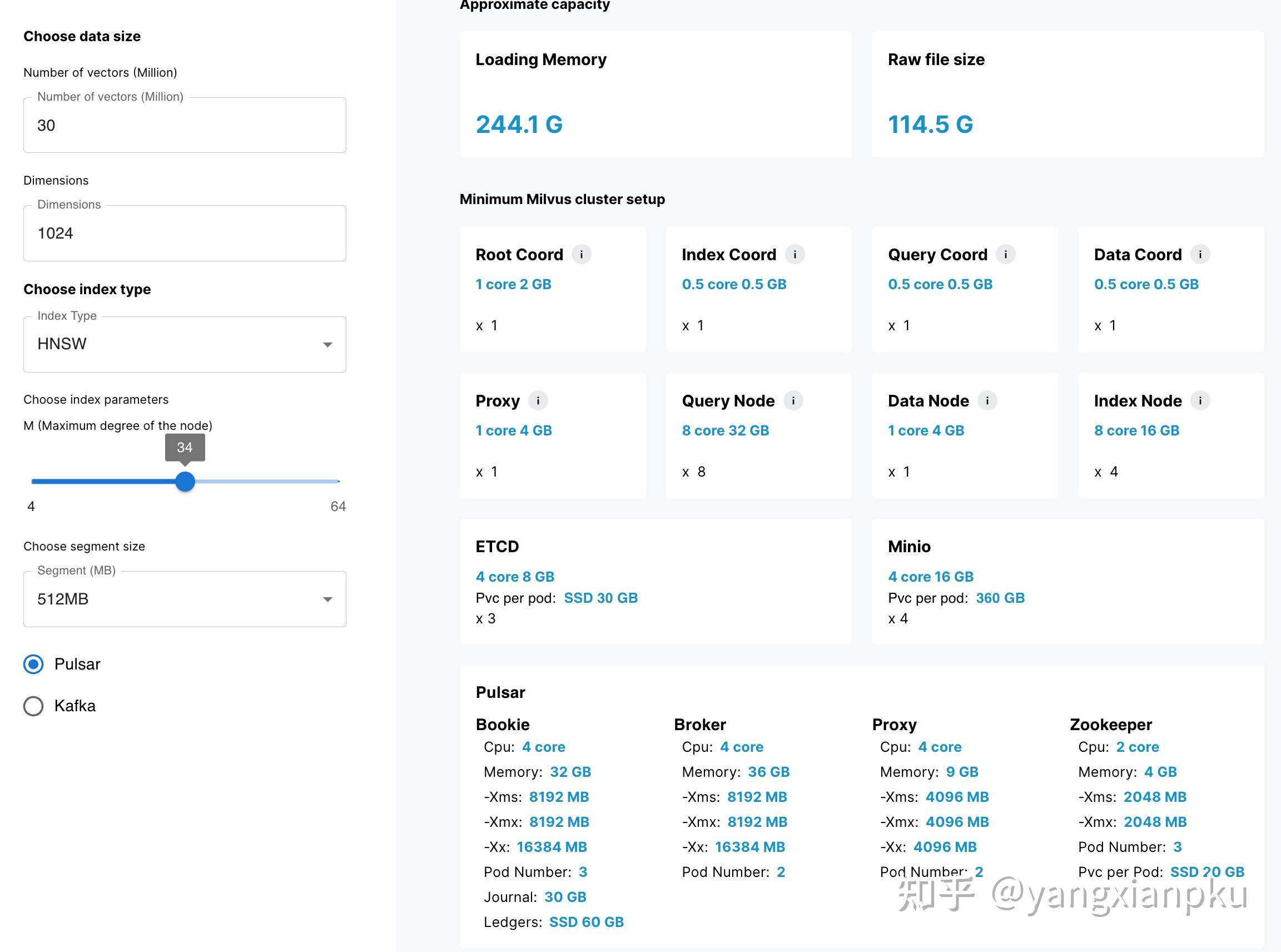Click the Minimum Milvus cluster setup heading
Viewport: 1281px width, 952px height.
pyautogui.click(x=562, y=200)
